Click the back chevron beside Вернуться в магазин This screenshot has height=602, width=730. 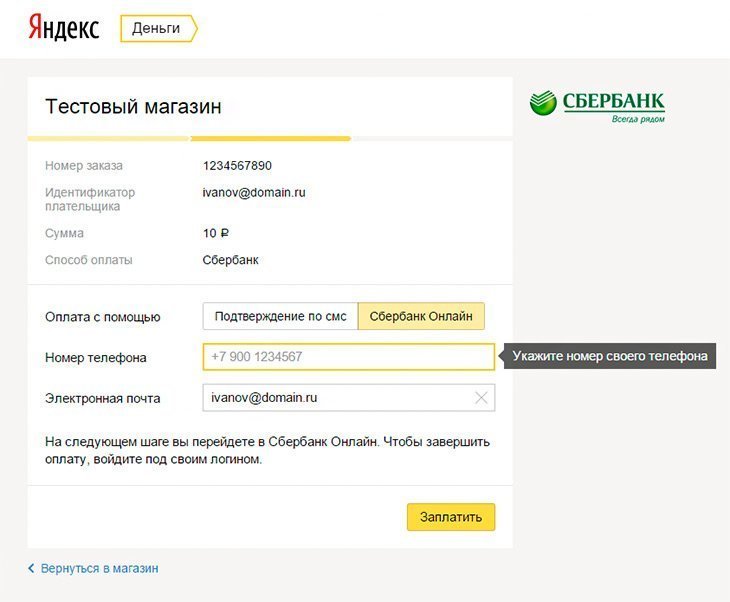[x=31, y=568]
